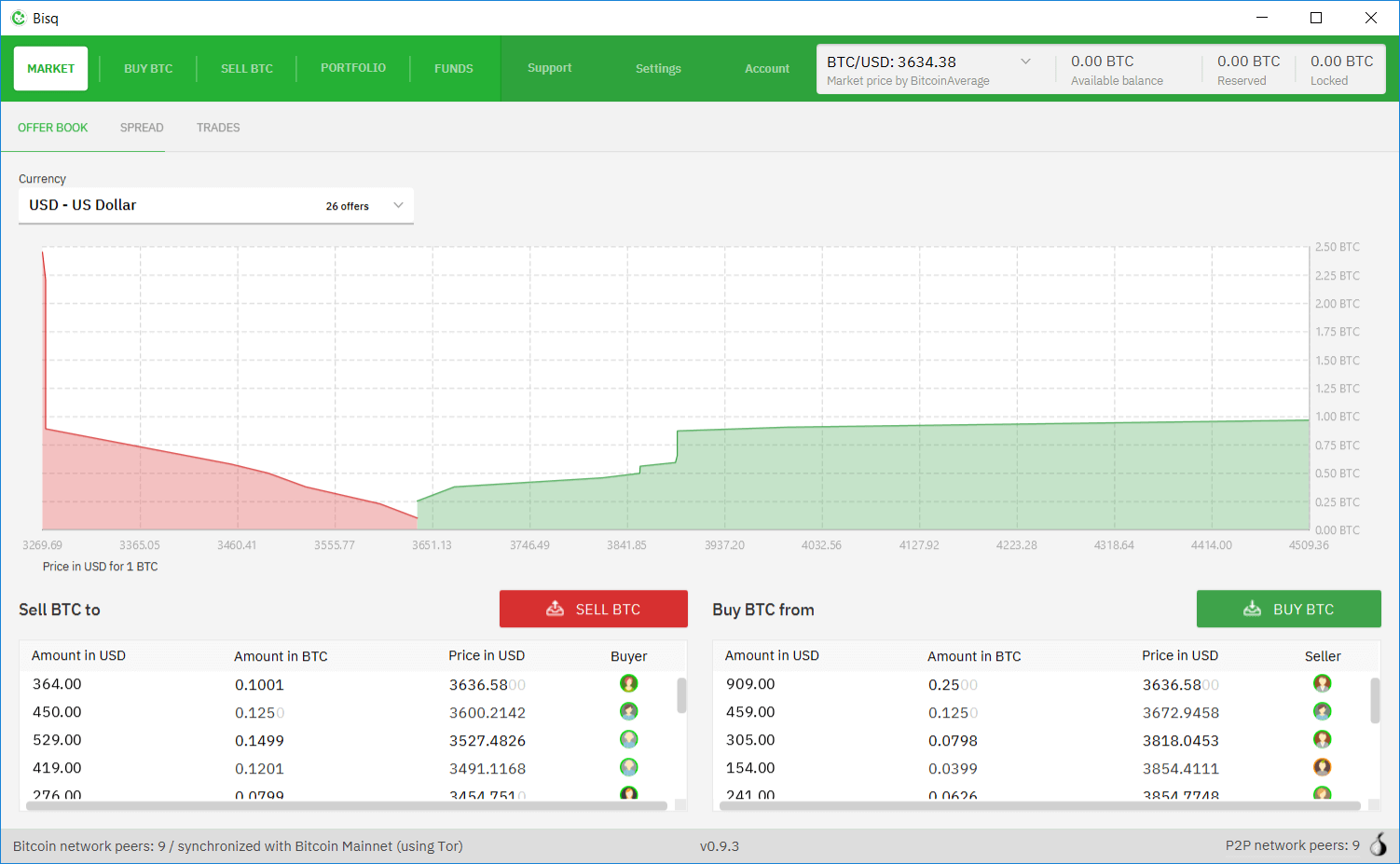
Task: Minimize the Bisq window
Action: pos(1262,18)
